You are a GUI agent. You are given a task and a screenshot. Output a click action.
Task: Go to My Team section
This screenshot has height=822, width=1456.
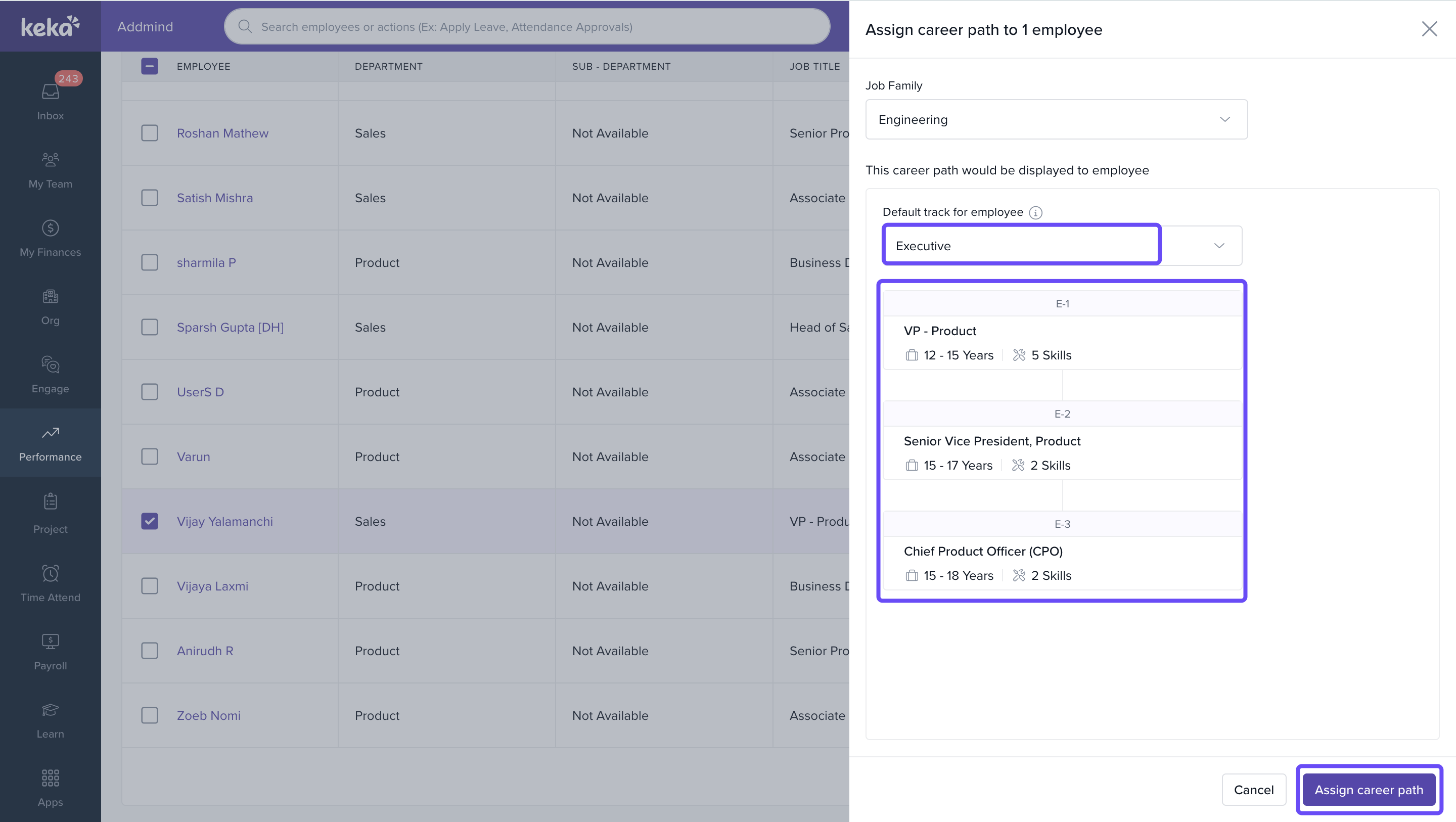[x=51, y=160]
